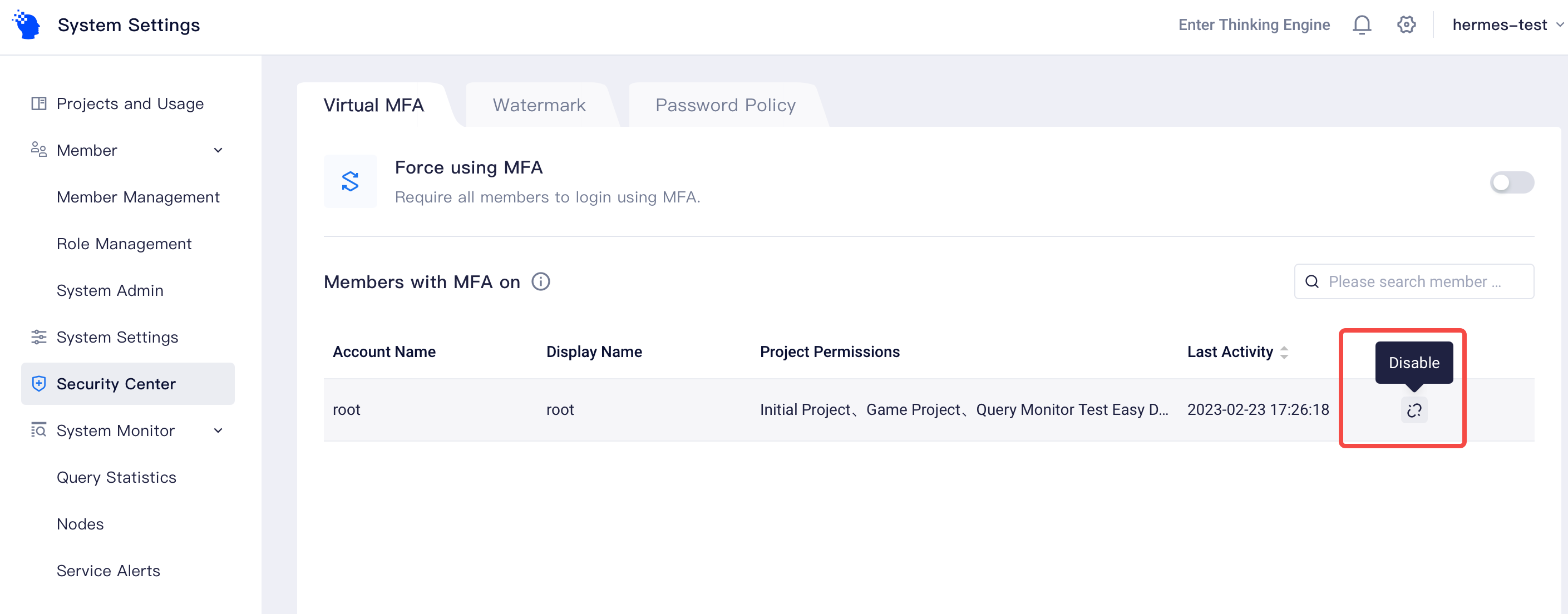Click the disable MFA unlink icon for root

1414,409
